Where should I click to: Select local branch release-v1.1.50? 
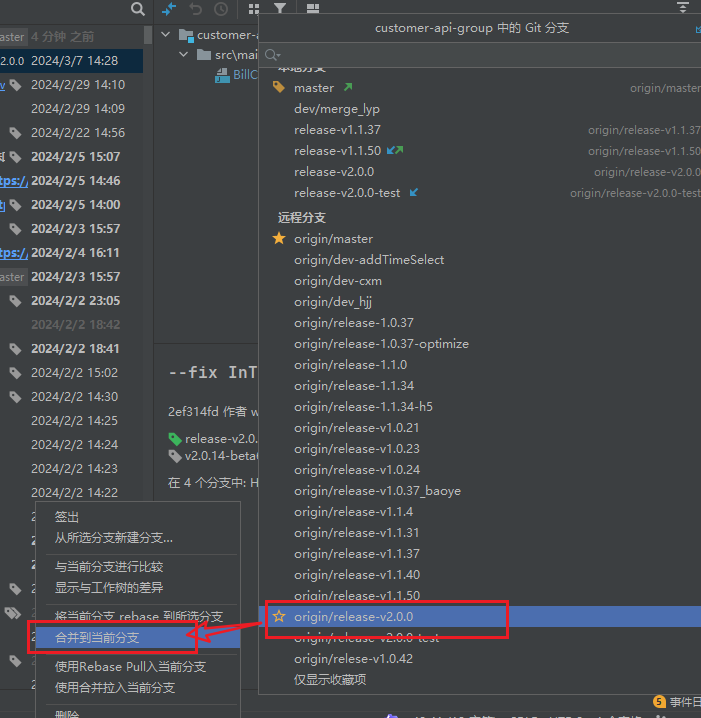337,151
